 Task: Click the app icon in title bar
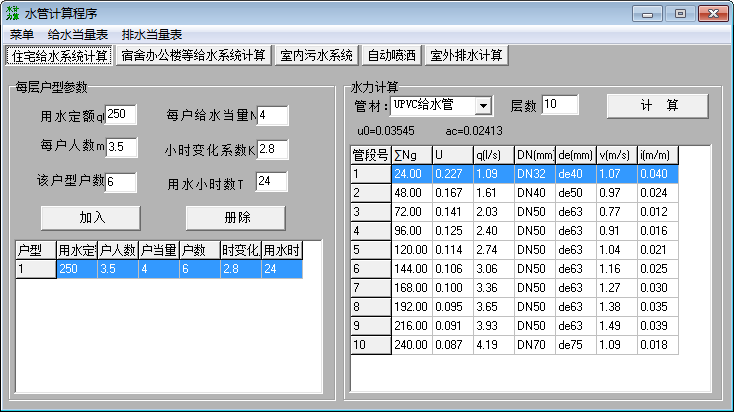pyautogui.click(x=13, y=13)
